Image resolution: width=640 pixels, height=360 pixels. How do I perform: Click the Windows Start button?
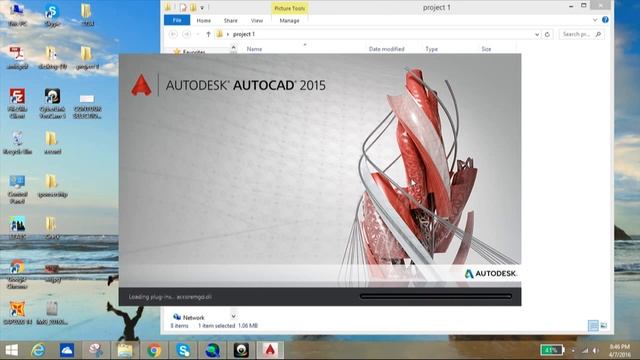11,350
